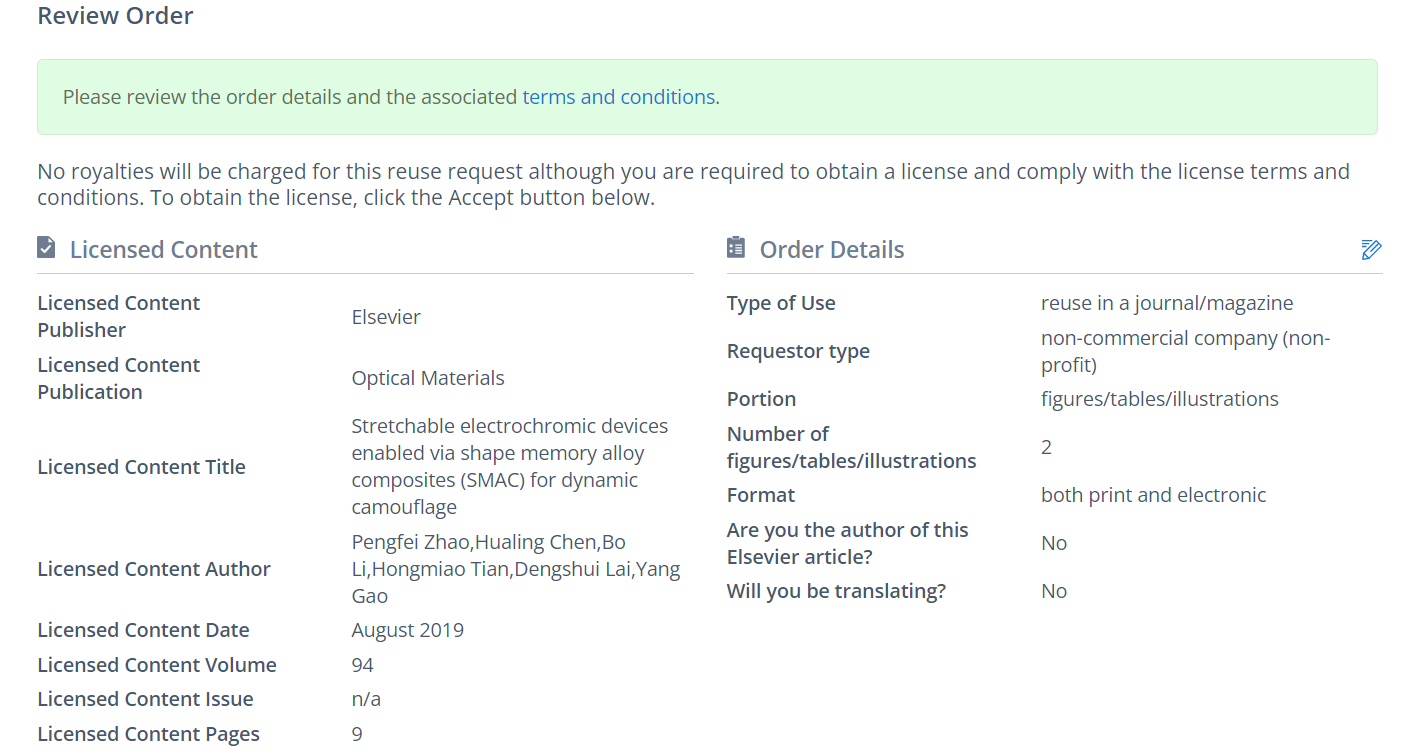This screenshot has height=754, width=1405.
Task: Click the Licensed Content document icon
Action: [46, 247]
